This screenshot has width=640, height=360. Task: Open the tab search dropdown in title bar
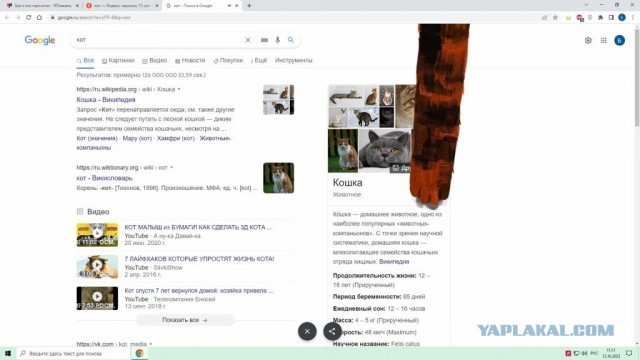pos(587,5)
